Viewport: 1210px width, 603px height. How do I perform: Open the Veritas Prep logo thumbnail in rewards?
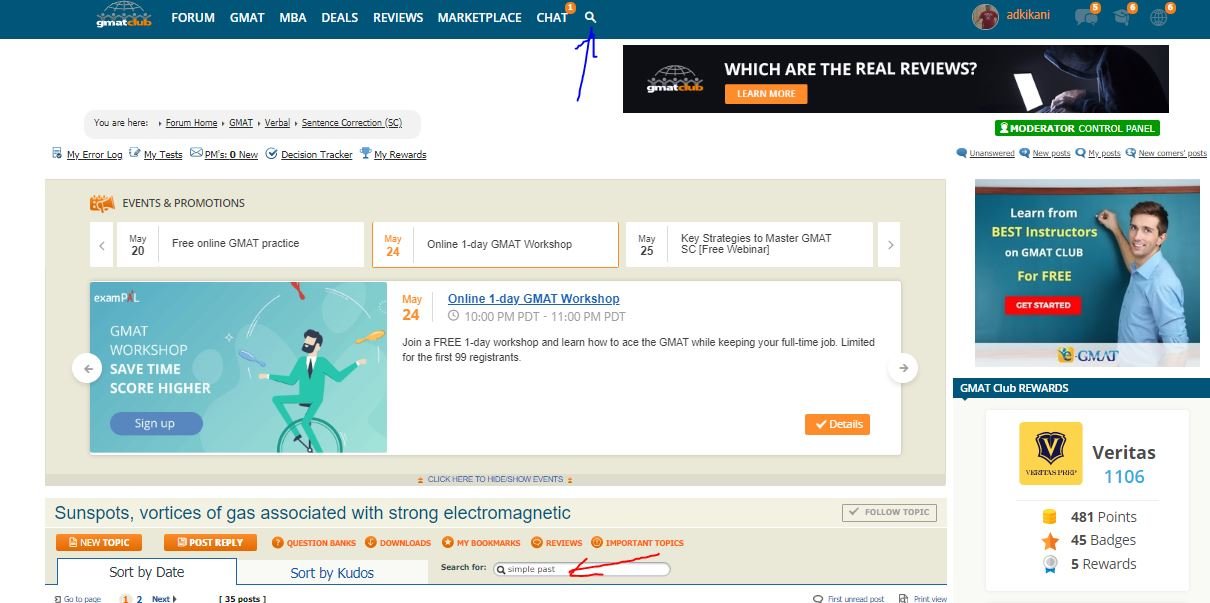click(x=1050, y=454)
